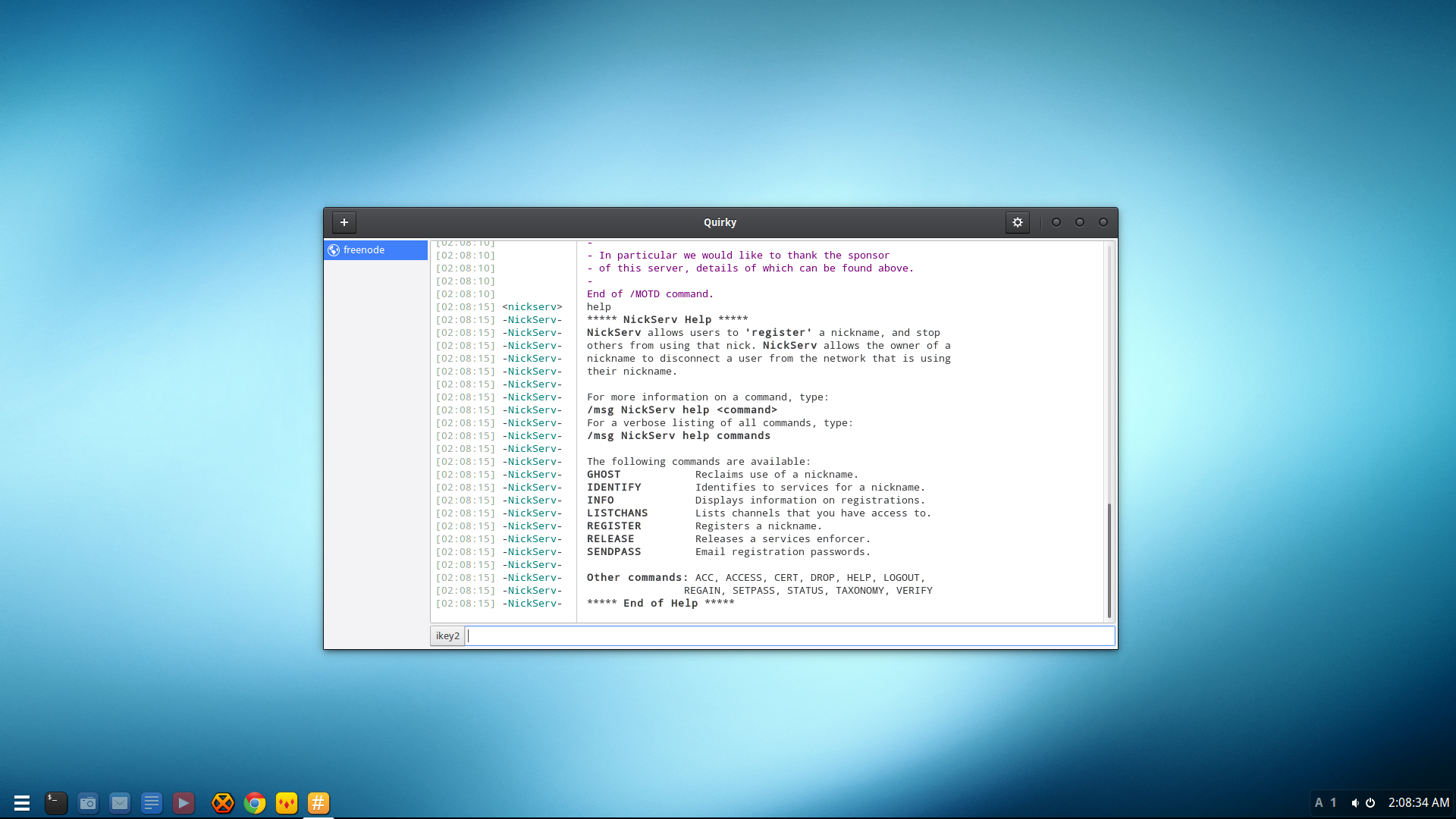Click the 'End of /MOTD command.' line
The width and height of the screenshot is (1456, 819).
[x=650, y=294]
